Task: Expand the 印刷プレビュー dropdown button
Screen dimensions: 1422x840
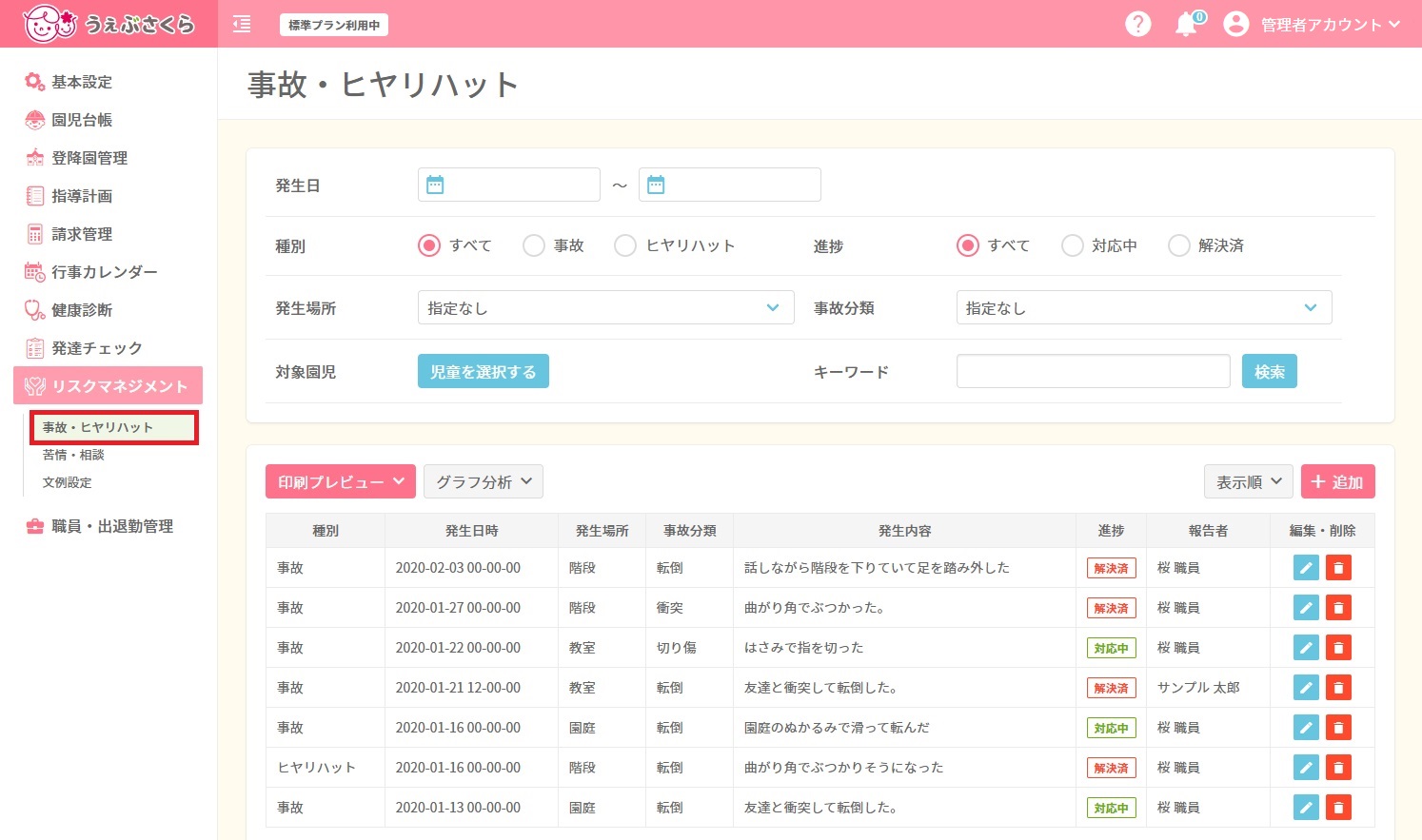Action: 341,481
